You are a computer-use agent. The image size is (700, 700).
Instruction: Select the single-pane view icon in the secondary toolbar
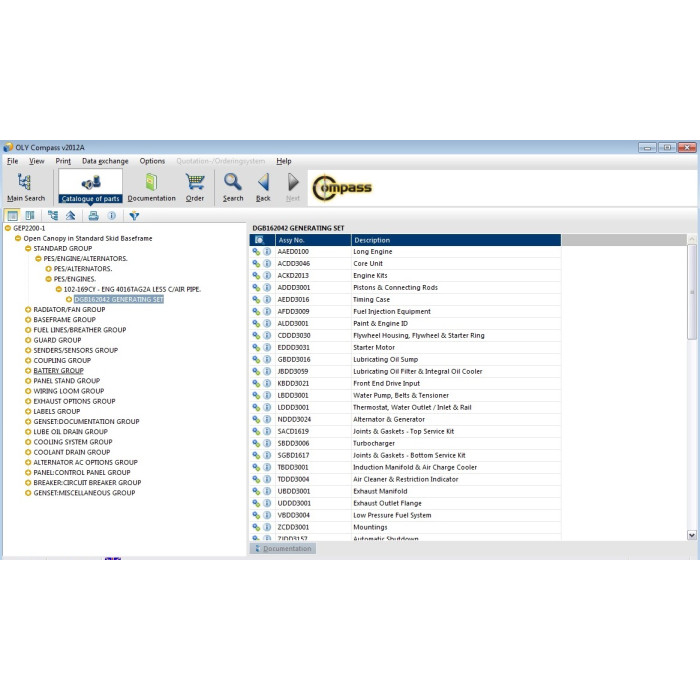click(x=12, y=216)
